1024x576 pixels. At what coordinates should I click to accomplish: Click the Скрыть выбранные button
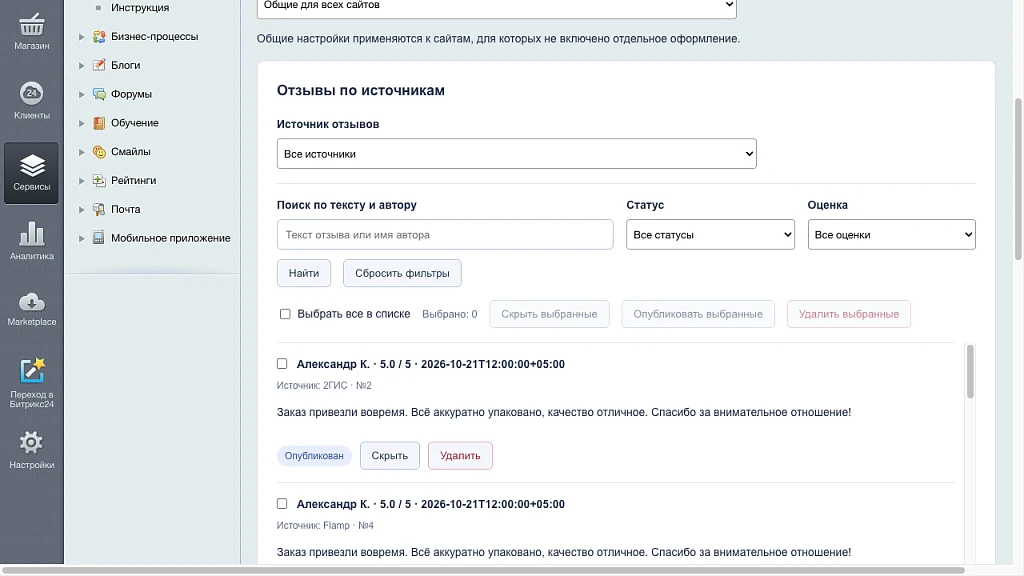(549, 314)
